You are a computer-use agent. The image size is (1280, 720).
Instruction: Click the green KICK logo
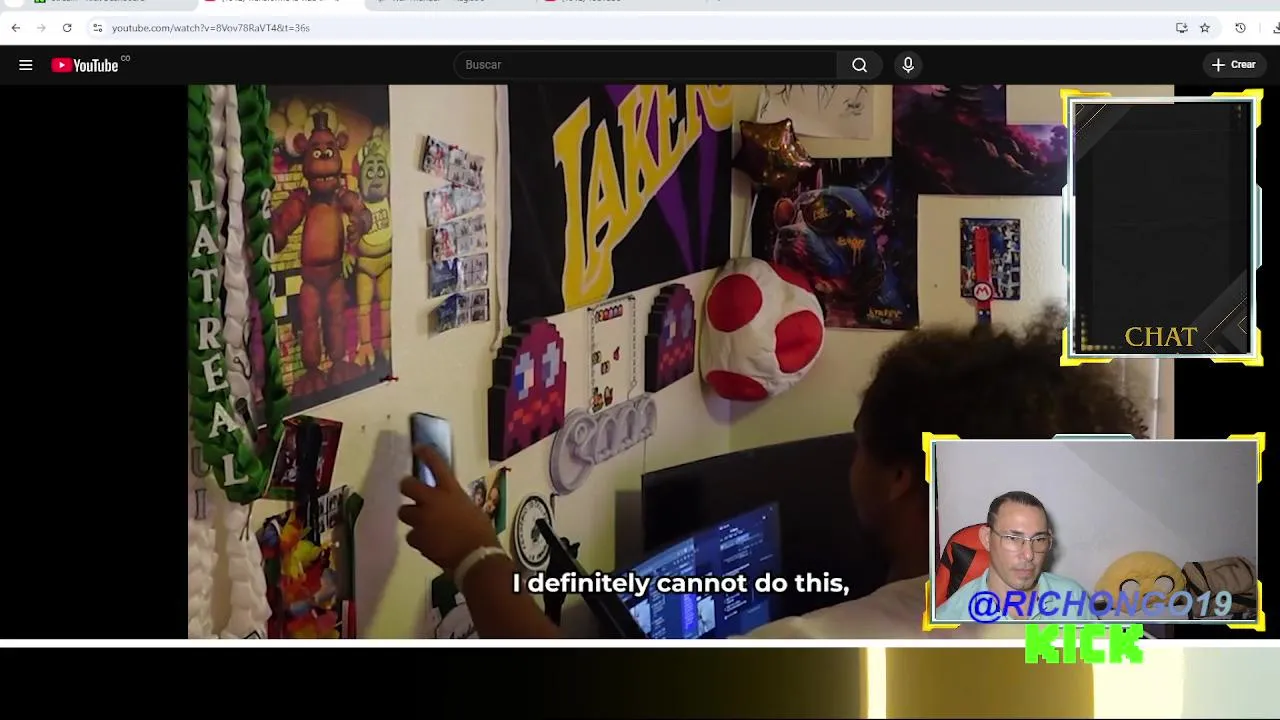1084,644
